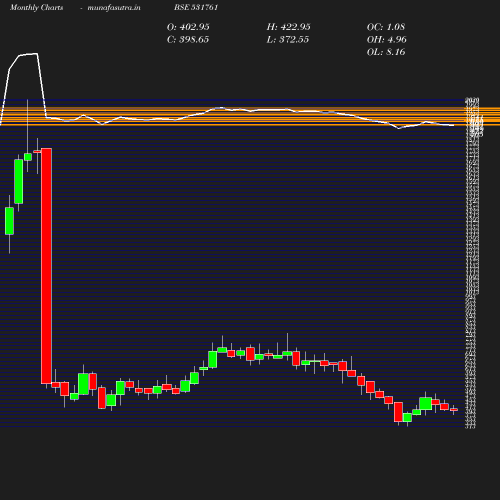Click the 'BSE 531761' symbol text
The image size is (500, 500).
tap(196, 7)
